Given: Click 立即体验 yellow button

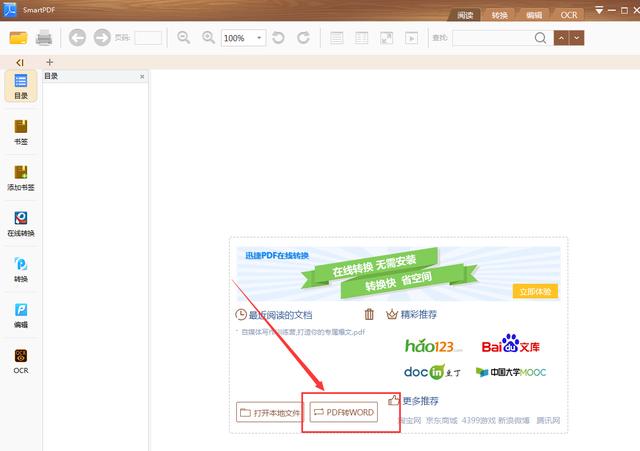Looking at the screenshot, I should (x=535, y=291).
